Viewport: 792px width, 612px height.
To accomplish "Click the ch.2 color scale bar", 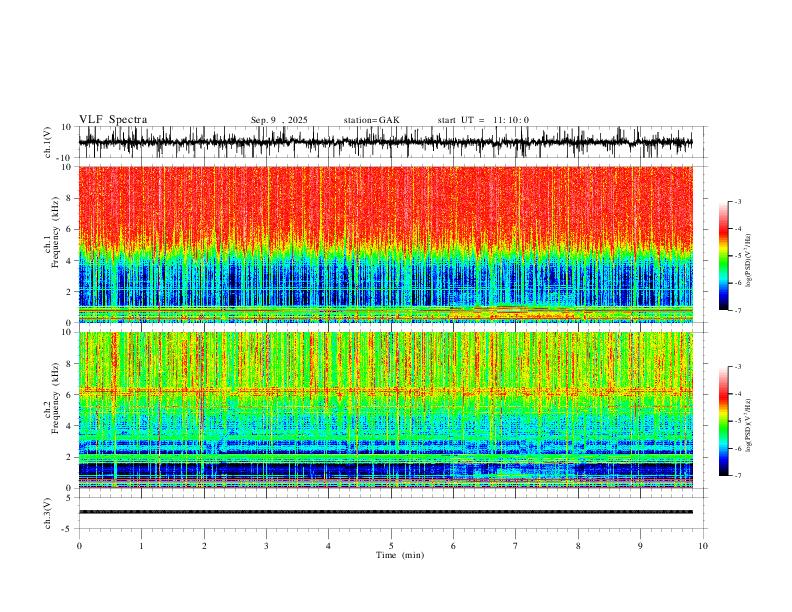I will tap(723, 421).
